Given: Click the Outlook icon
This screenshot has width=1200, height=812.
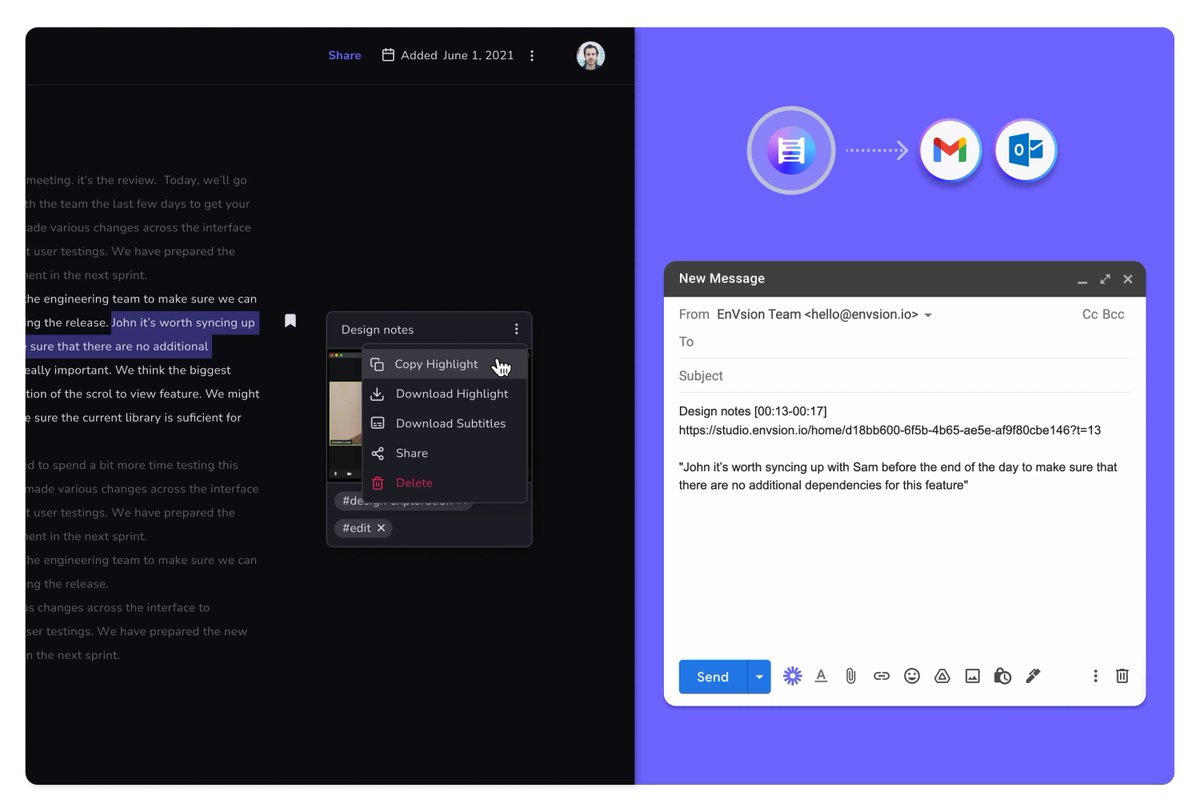Looking at the screenshot, I should pyautogui.click(x=1026, y=151).
